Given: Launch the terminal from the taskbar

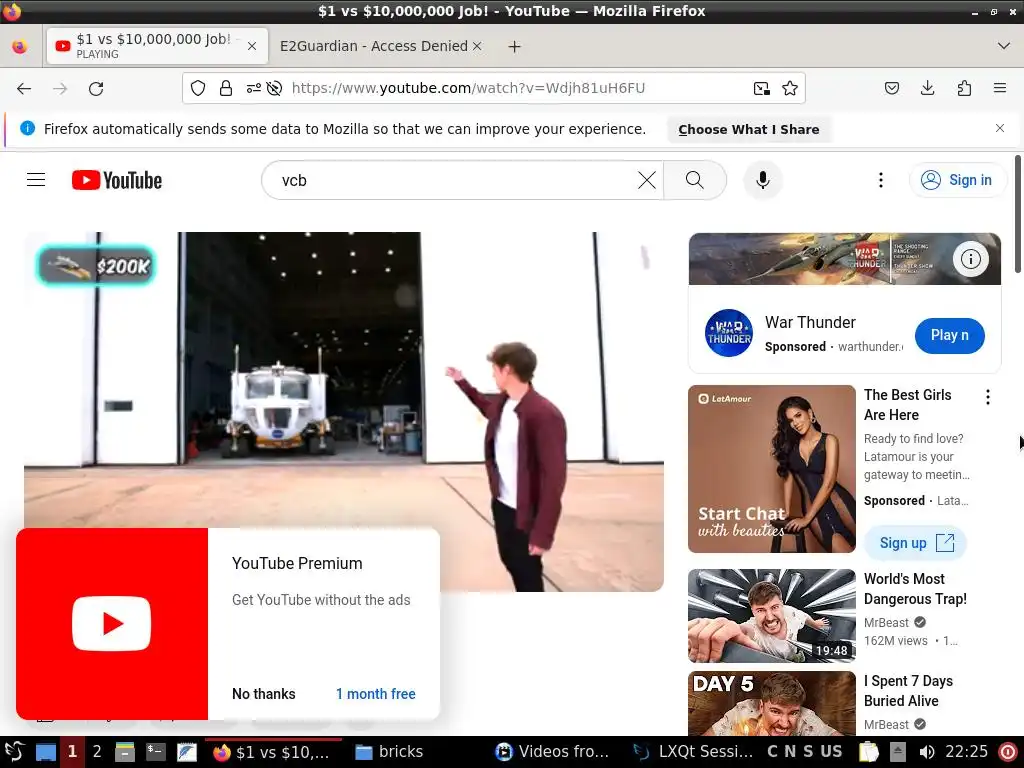Looking at the screenshot, I should tap(155, 752).
